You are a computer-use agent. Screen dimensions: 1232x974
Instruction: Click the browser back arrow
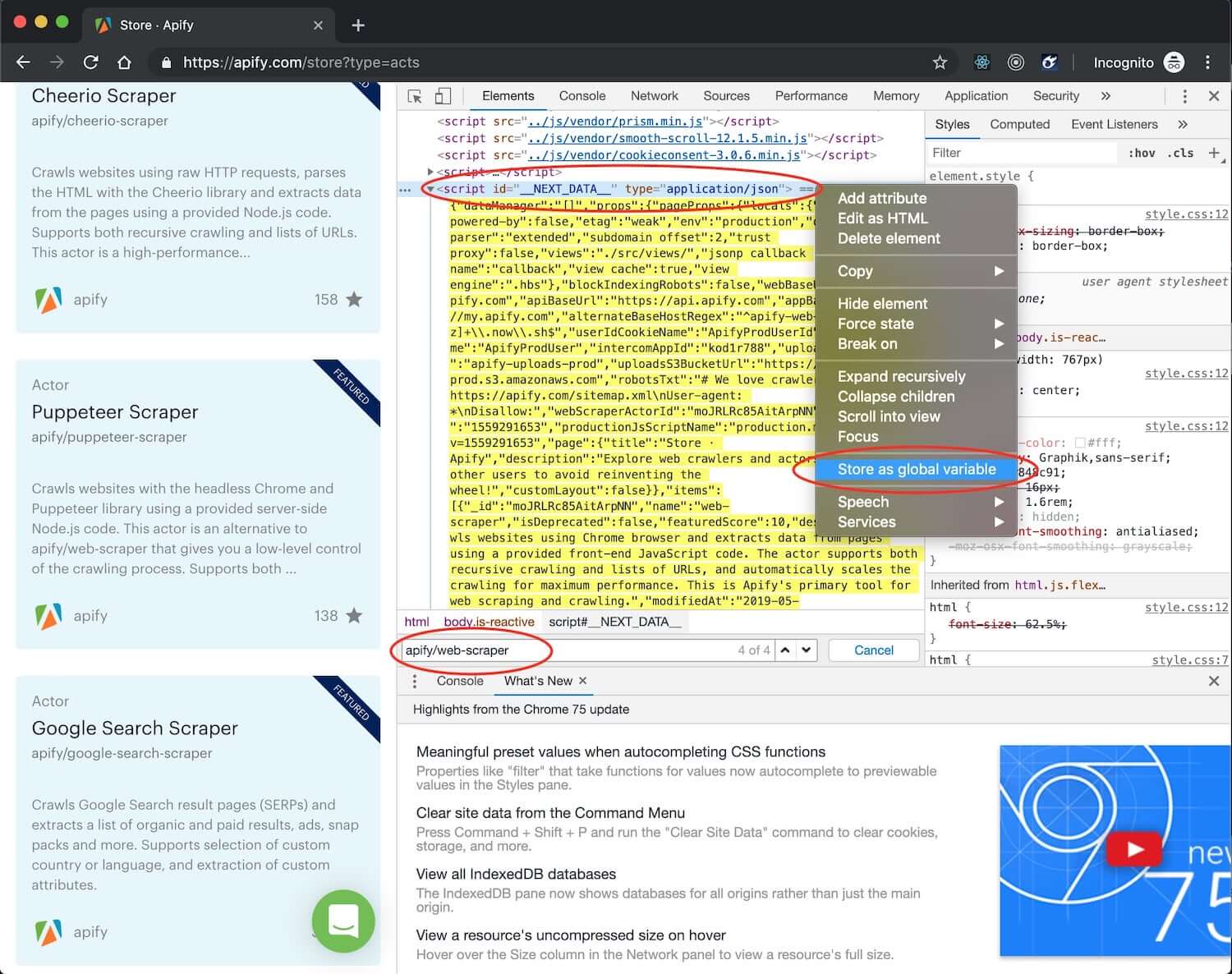pyautogui.click(x=23, y=62)
